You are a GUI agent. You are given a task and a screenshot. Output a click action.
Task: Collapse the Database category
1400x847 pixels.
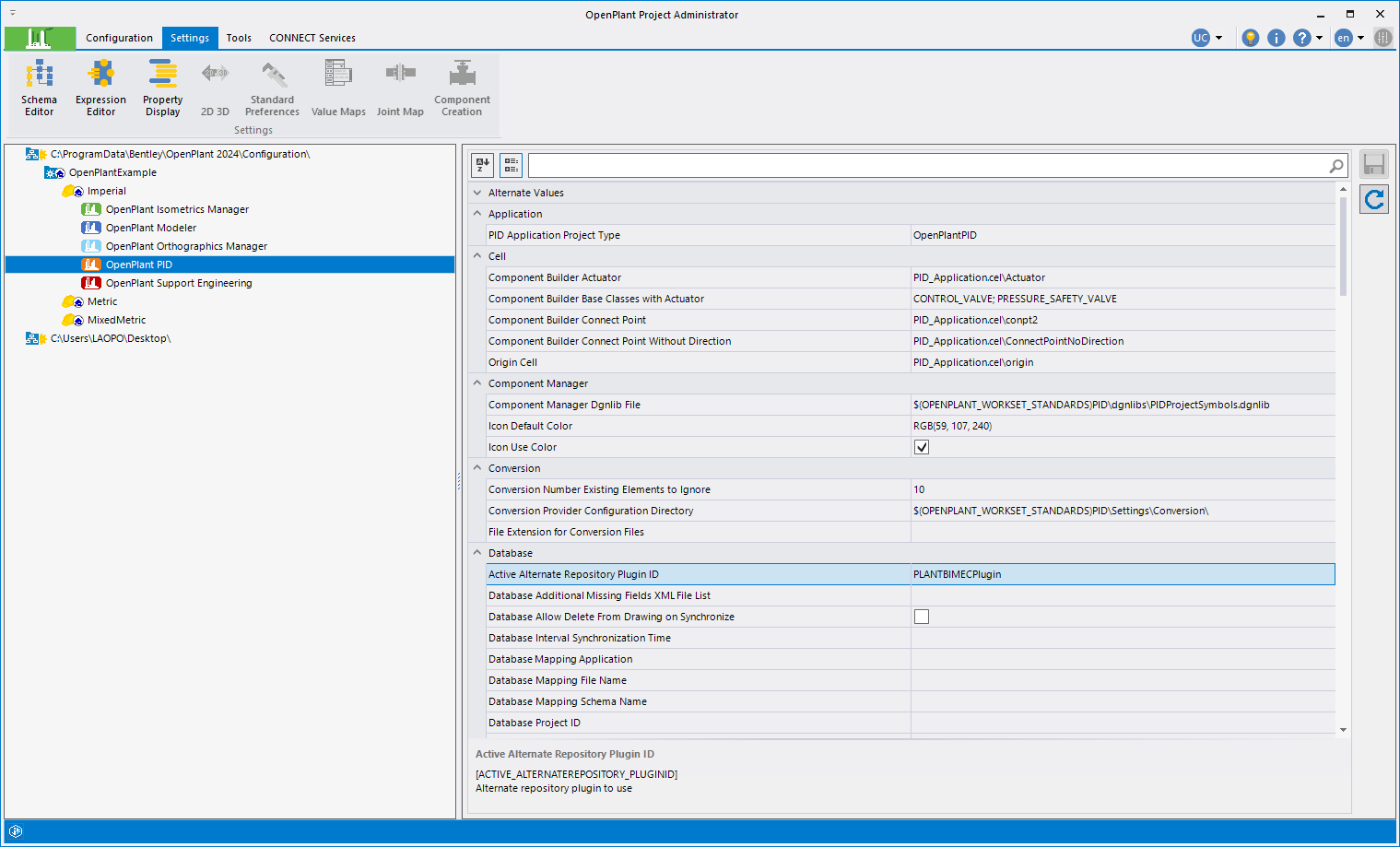(x=477, y=553)
